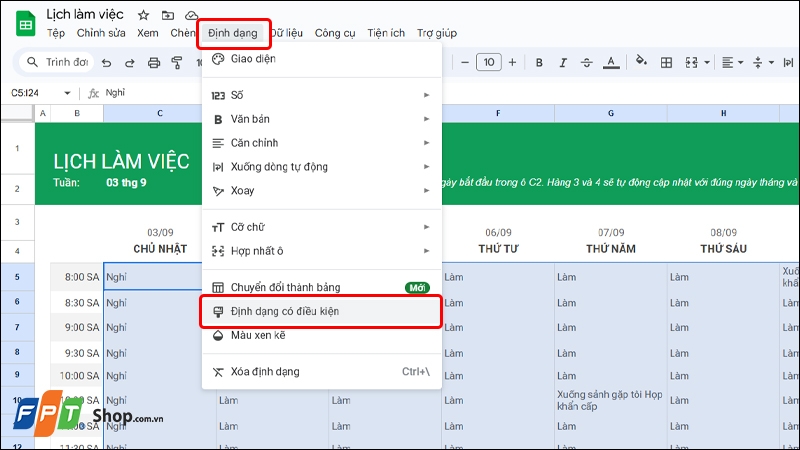The width and height of the screenshot is (800, 450).
Task: Open the fill color bucket
Action: (641, 62)
